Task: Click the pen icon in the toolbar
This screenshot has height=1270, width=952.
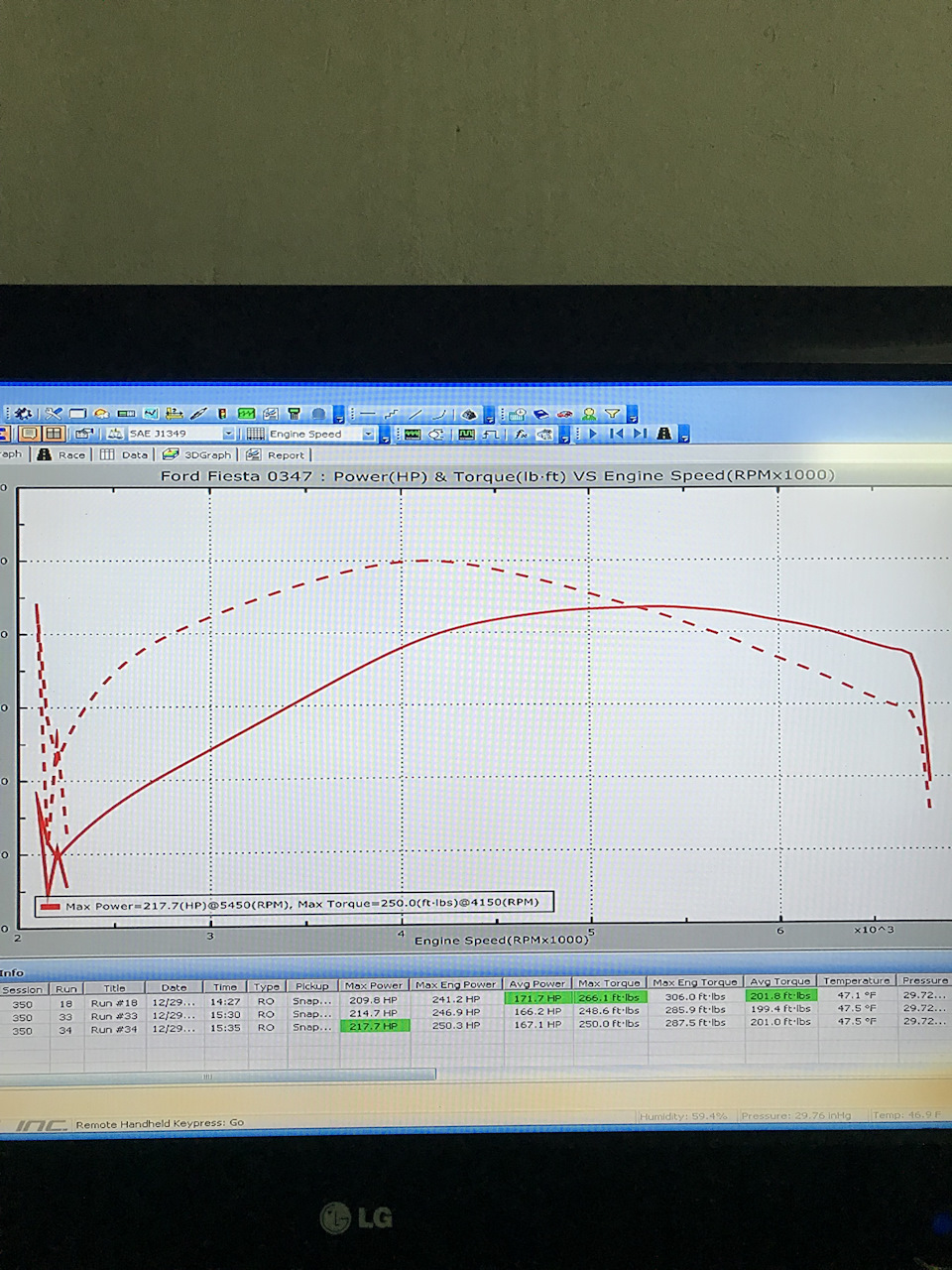Action: click(197, 414)
